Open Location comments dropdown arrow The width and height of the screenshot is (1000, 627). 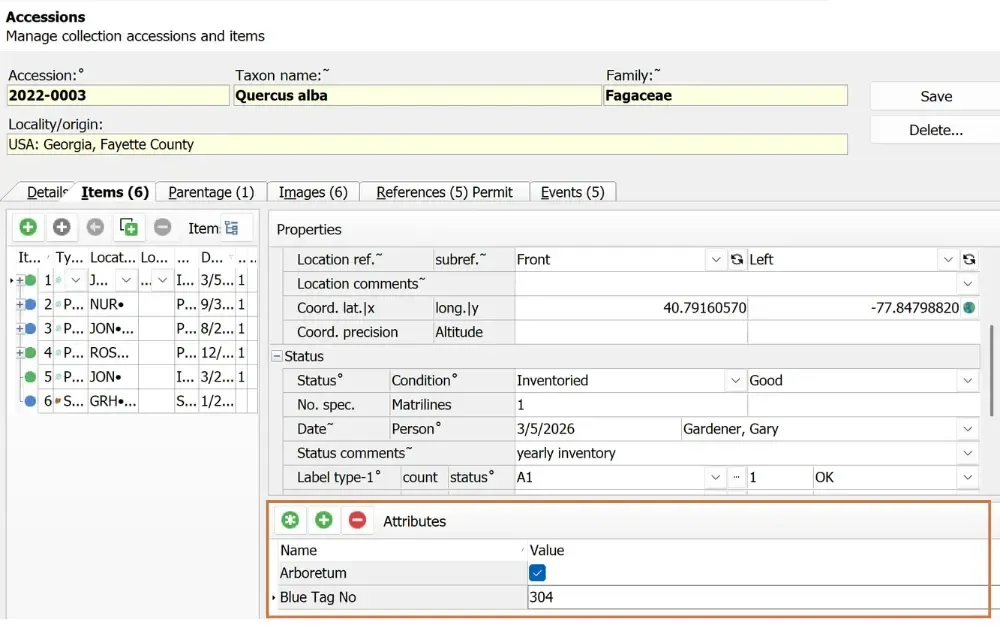967,284
